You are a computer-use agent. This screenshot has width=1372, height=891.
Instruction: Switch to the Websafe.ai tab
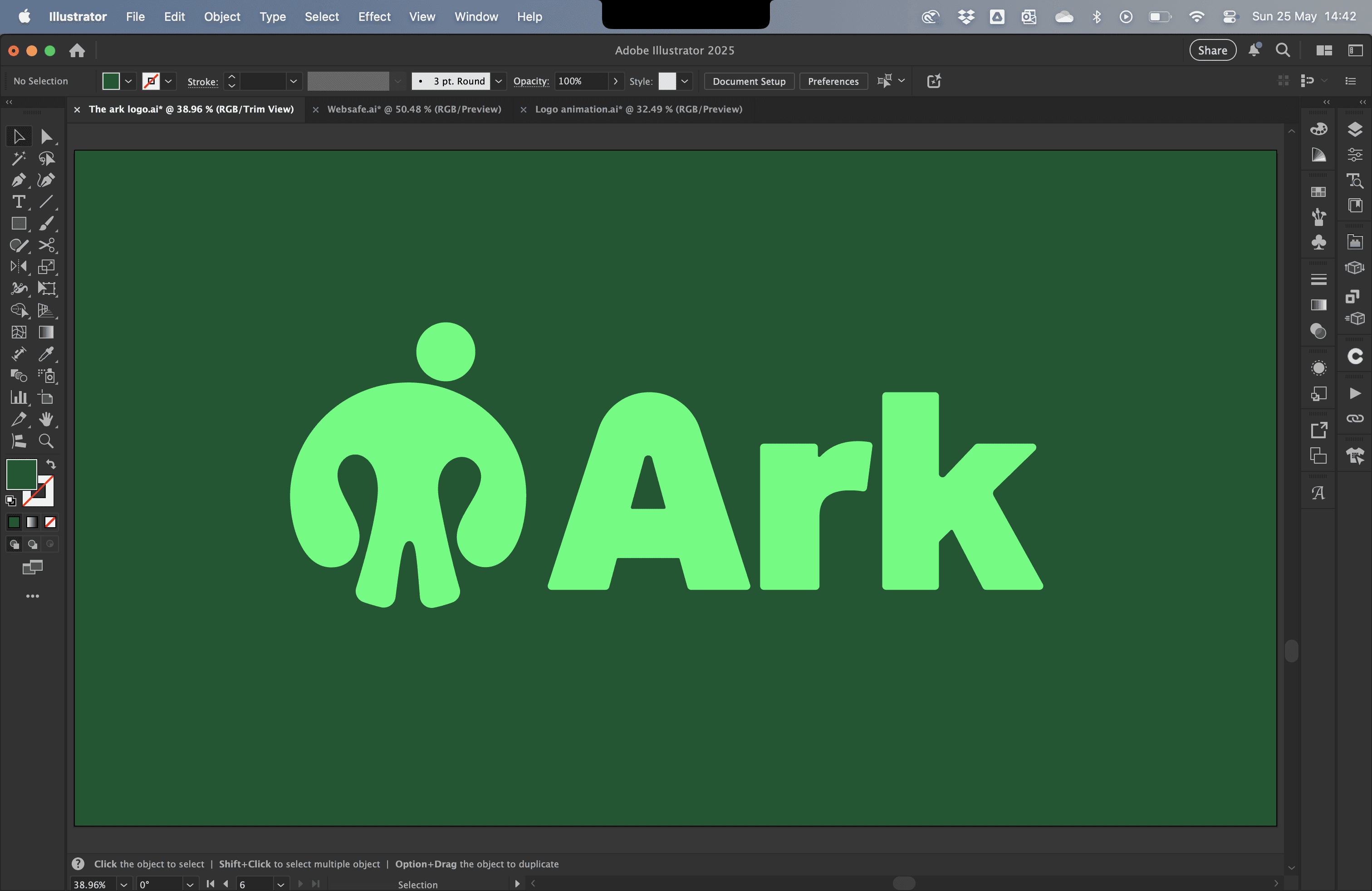tap(414, 109)
